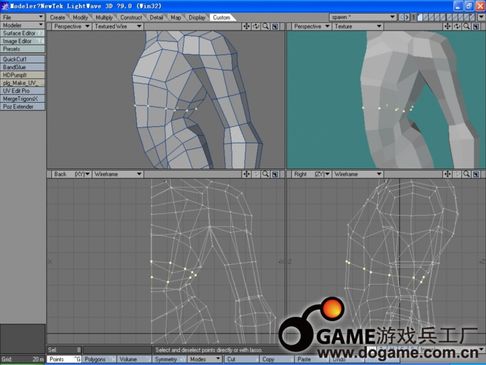
Task: Open the Texture render style dropdown
Action: [358, 26]
